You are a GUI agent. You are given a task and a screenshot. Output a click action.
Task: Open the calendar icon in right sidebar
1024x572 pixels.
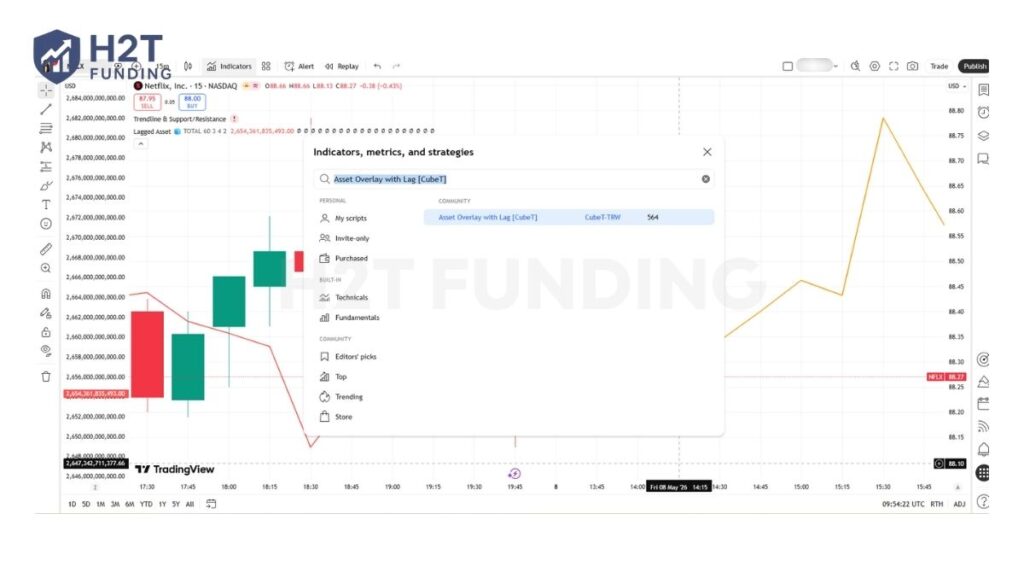pos(983,404)
